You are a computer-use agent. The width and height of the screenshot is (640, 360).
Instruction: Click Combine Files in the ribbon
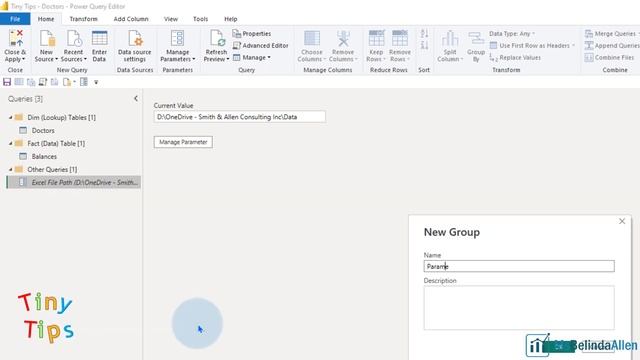[x=609, y=58]
